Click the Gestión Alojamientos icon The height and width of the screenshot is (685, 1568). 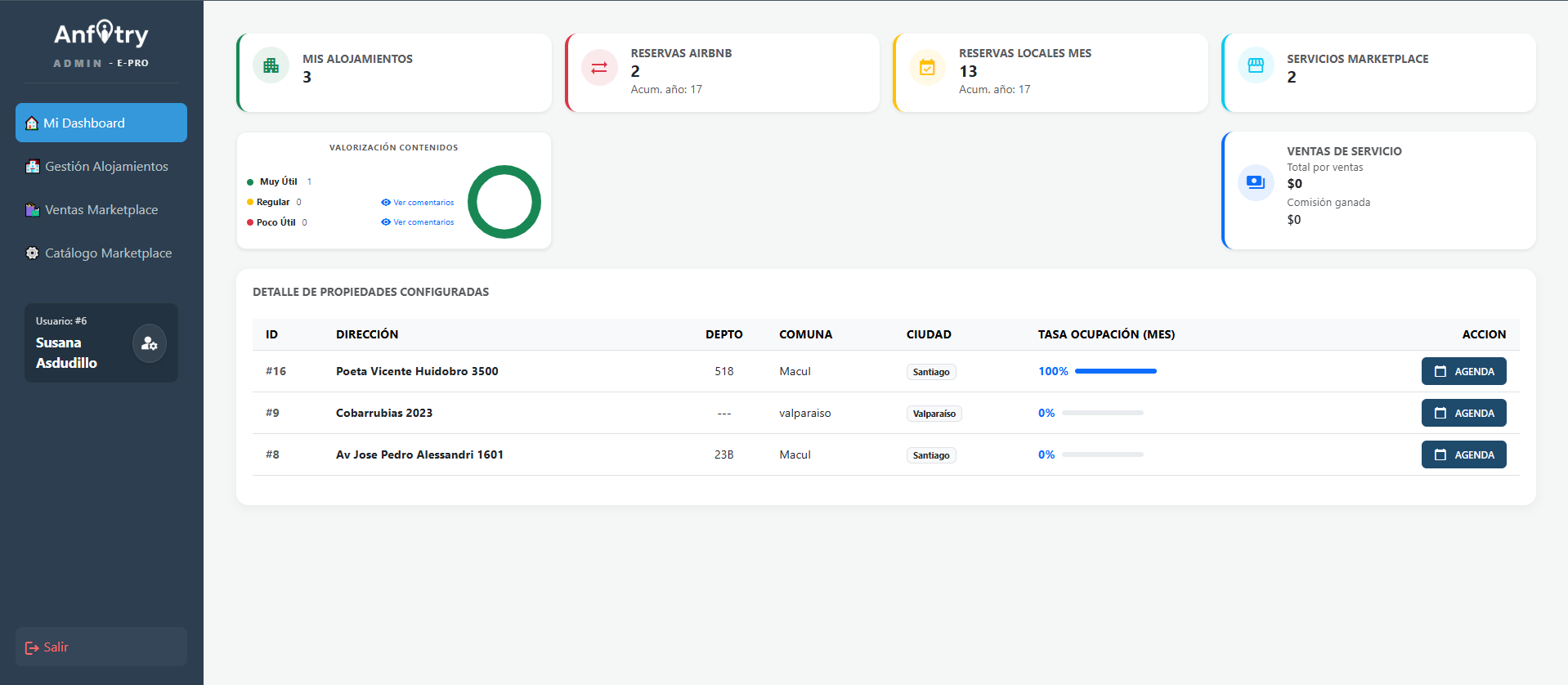[33, 167]
